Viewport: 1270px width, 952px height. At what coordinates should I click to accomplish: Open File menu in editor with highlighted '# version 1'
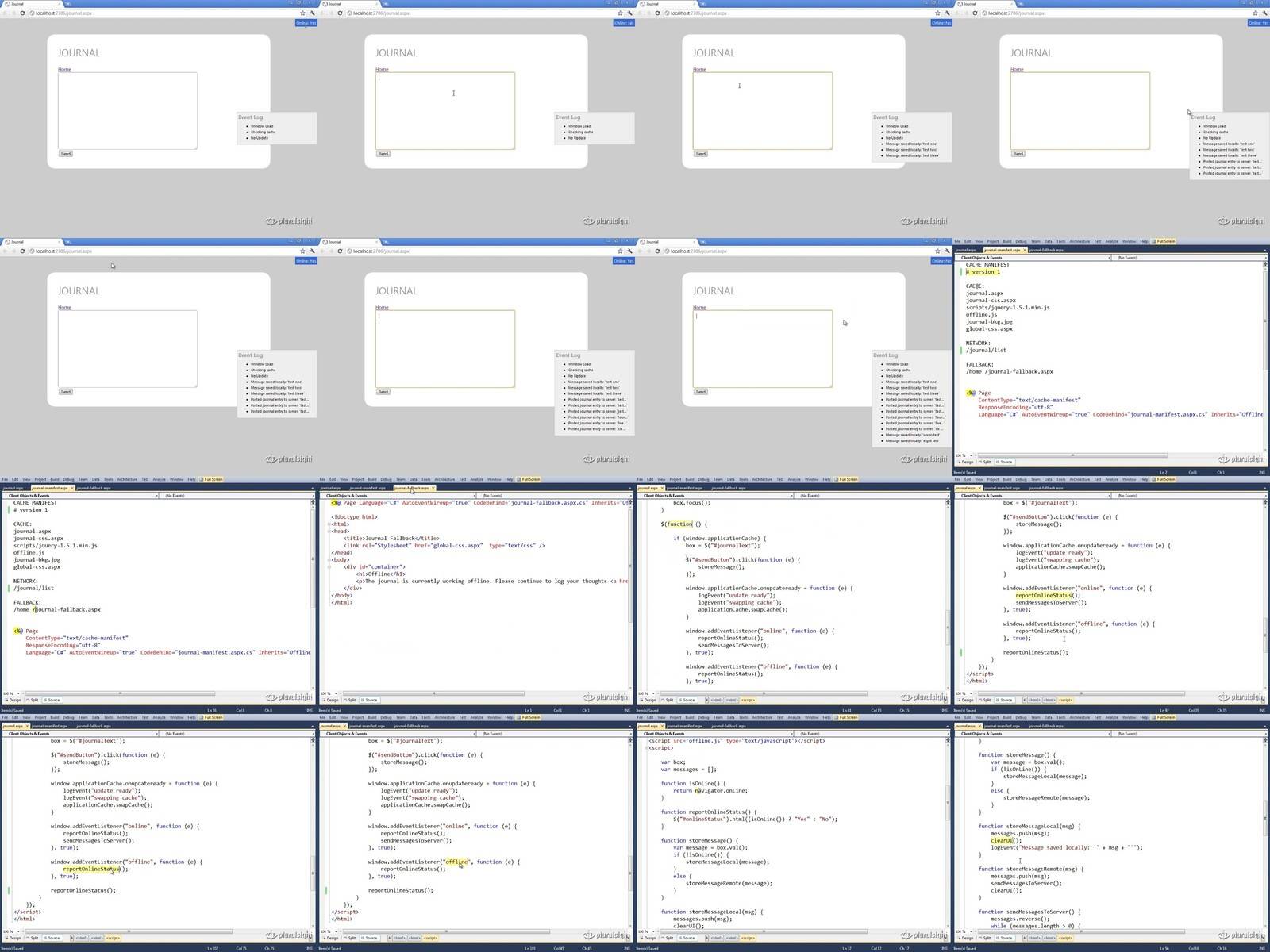[957, 241]
